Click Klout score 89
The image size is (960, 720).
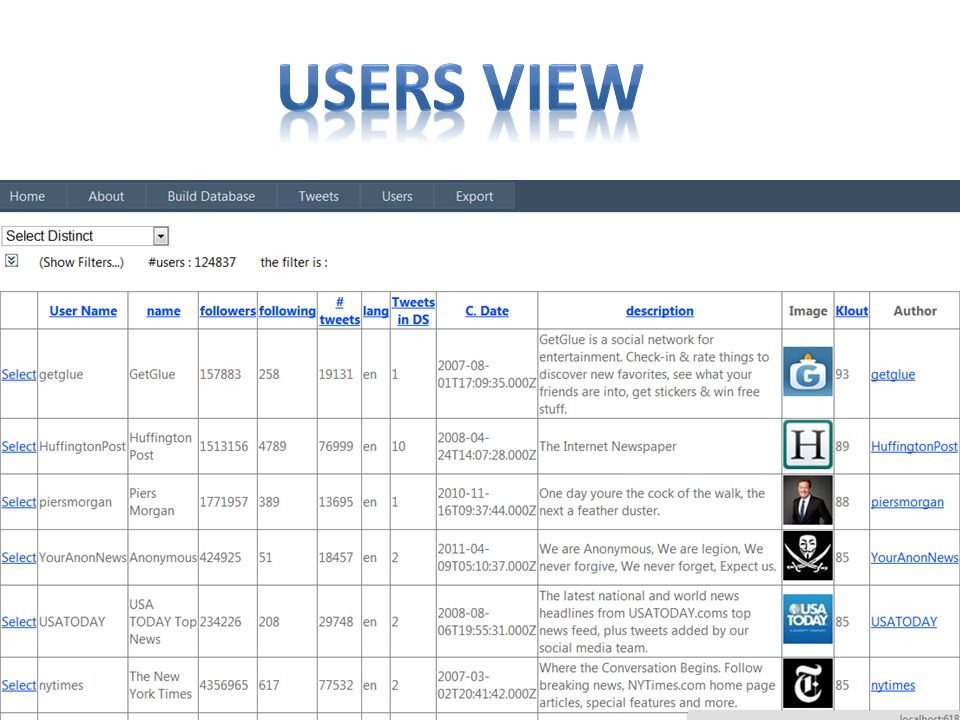pyautogui.click(x=842, y=446)
